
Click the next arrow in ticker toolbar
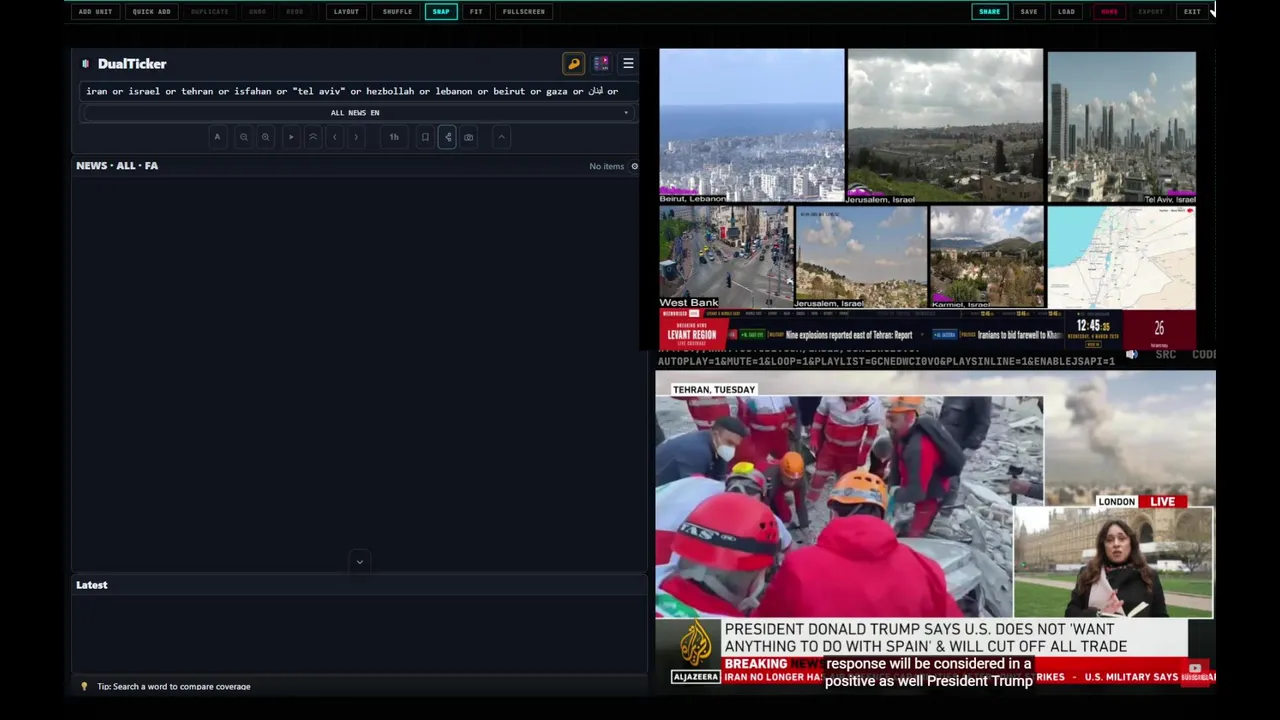coord(356,137)
